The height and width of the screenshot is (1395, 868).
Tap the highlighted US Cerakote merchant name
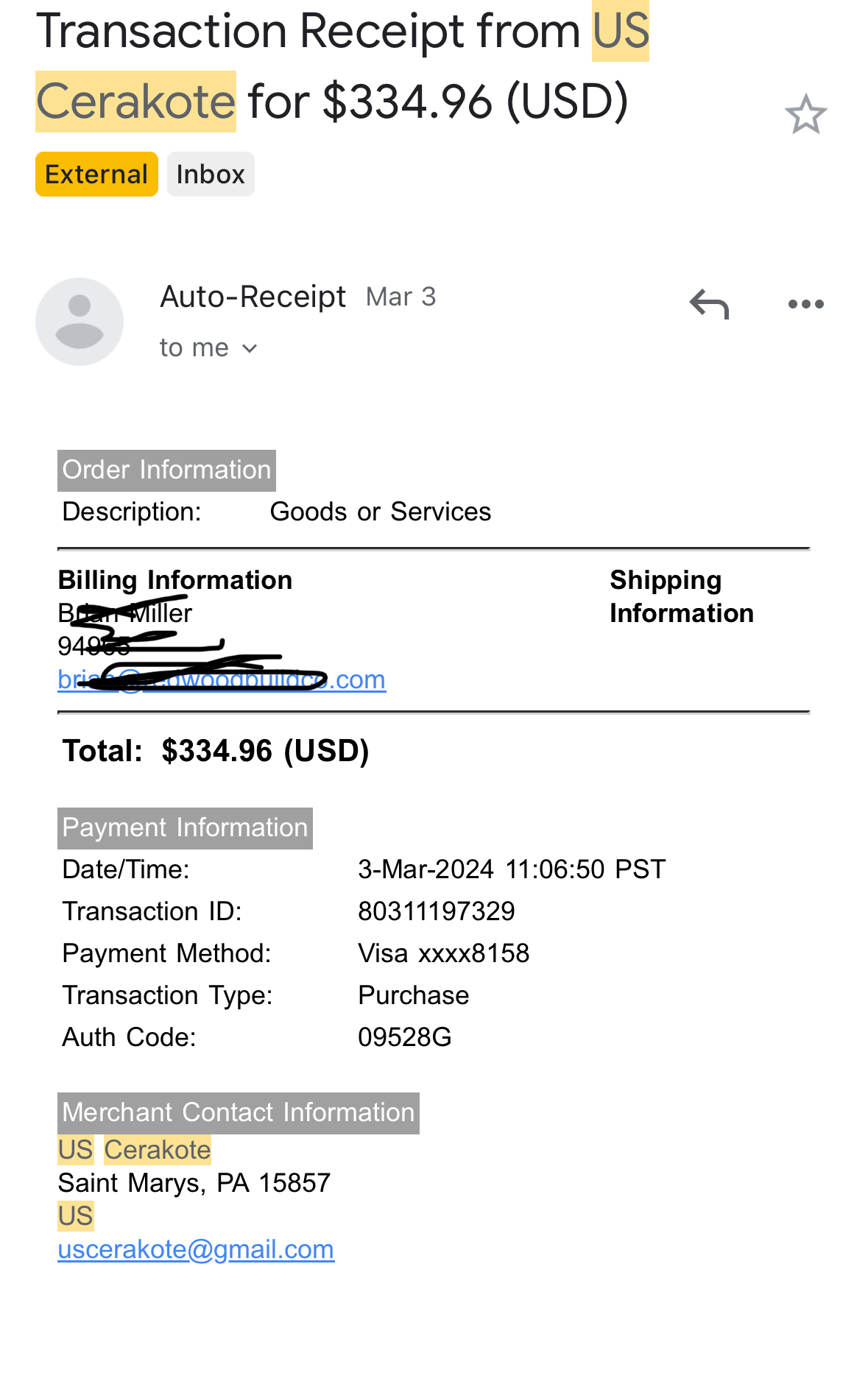(x=135, y=1150)
